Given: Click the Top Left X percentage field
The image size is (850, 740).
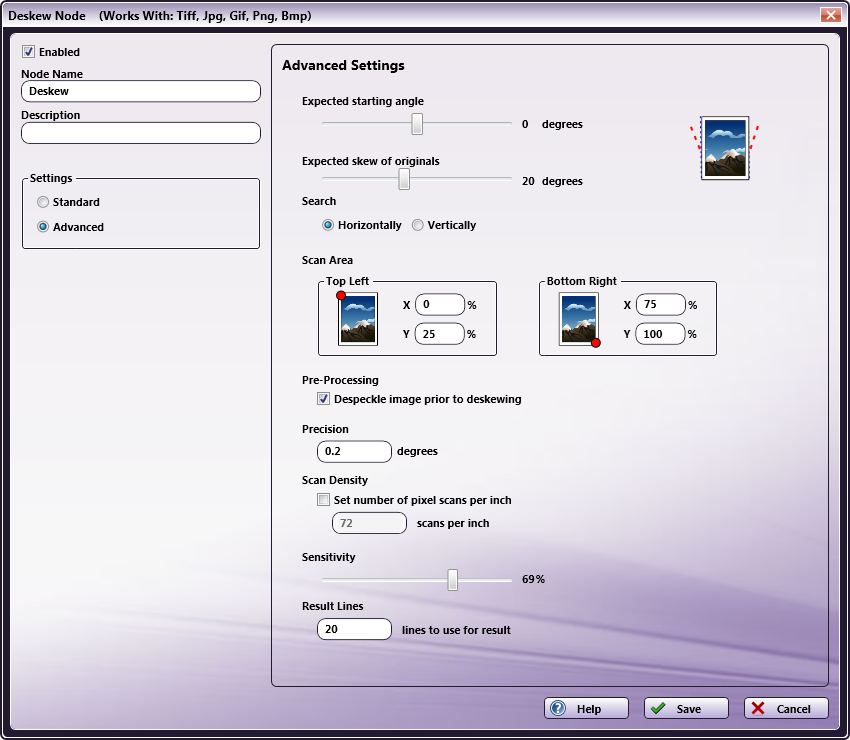Looking at the screenshot, I should (440, 305).
